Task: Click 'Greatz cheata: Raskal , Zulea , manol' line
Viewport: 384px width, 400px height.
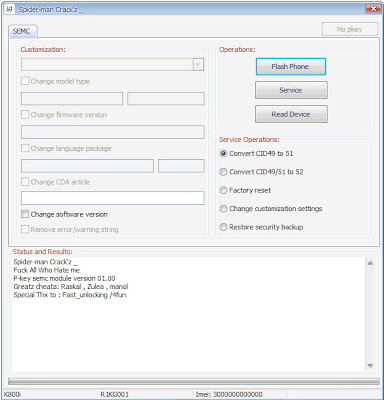Action: (71, 287)
